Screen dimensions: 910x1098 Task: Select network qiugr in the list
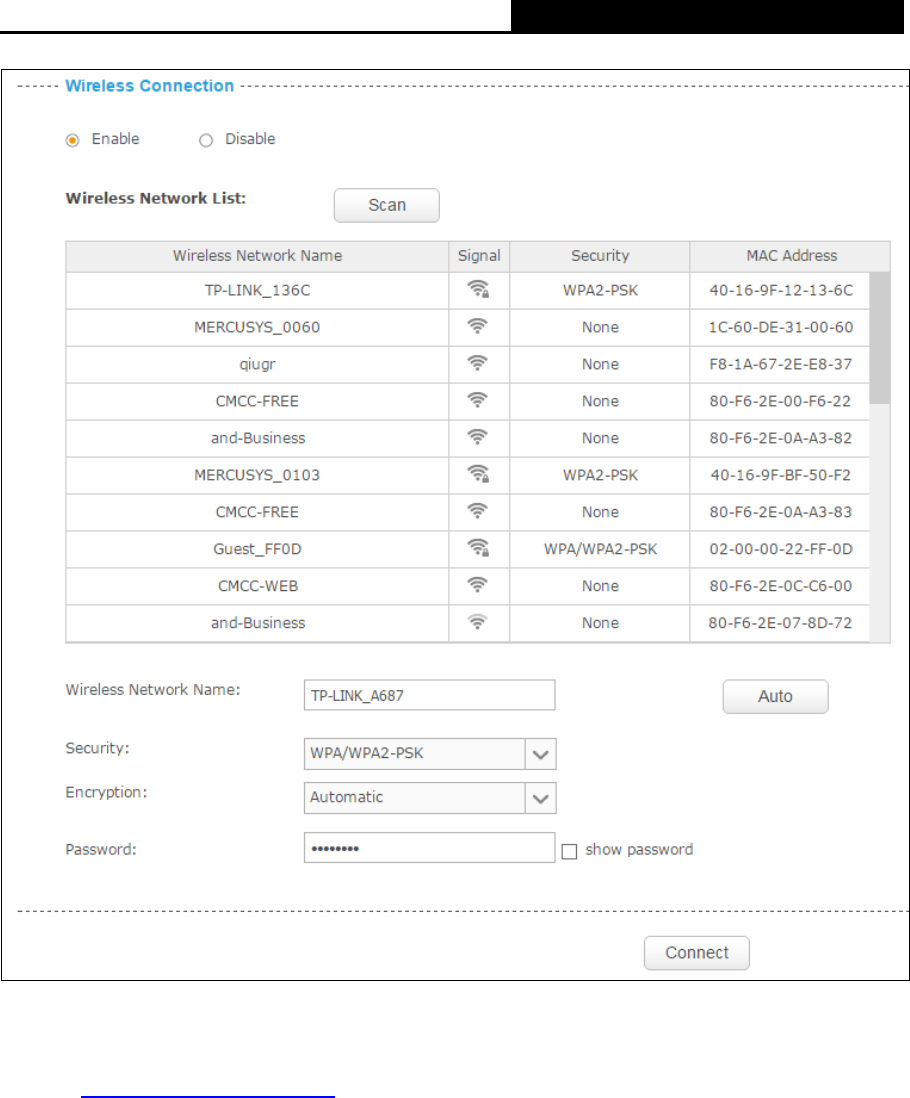click(257, 365)
